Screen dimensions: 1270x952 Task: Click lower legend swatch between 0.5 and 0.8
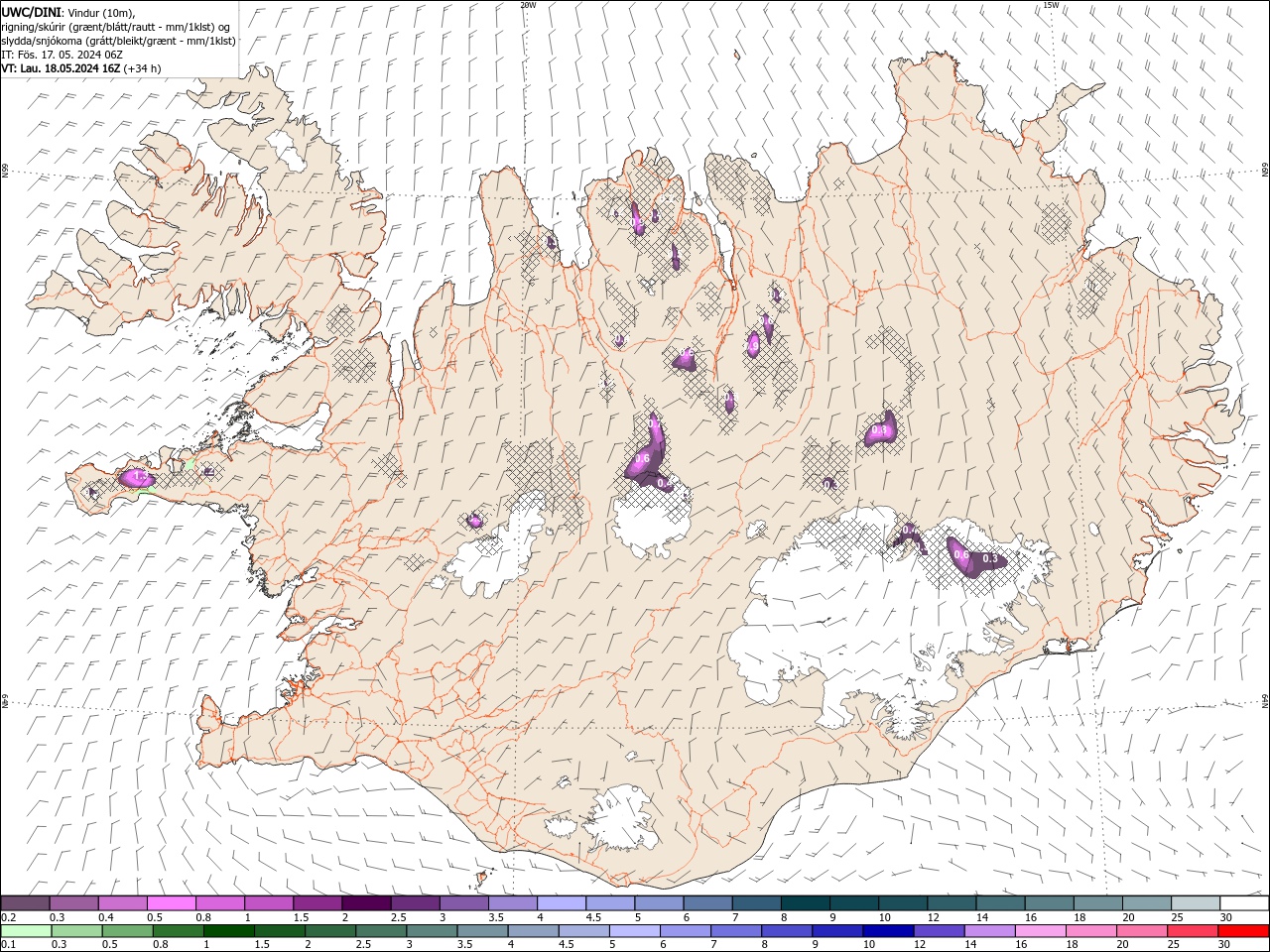tap(127, 931)
